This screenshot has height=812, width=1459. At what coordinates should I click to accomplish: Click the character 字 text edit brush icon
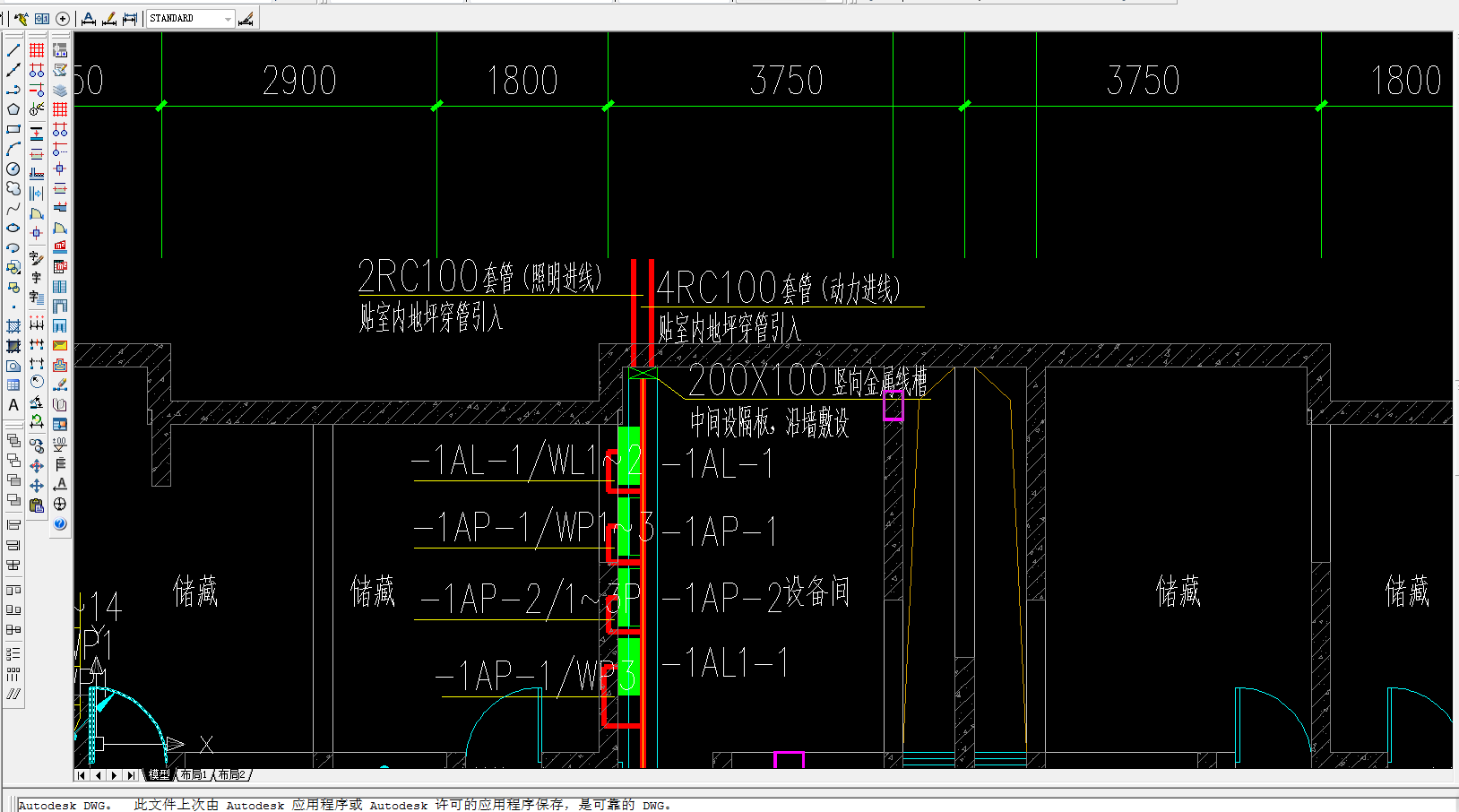[37, 259]
